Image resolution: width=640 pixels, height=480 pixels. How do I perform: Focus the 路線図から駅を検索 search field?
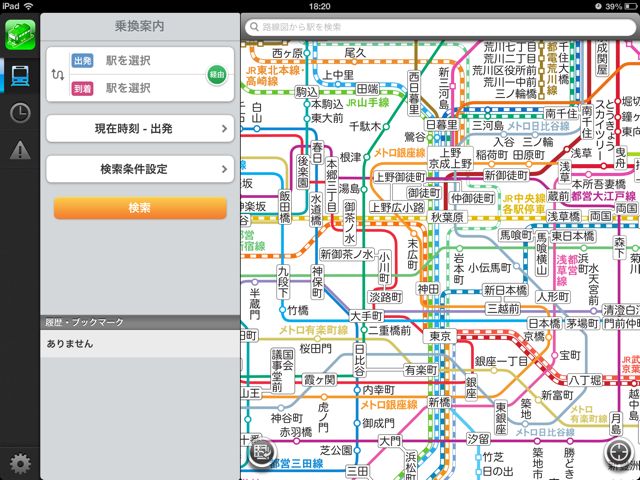point(441,27)
